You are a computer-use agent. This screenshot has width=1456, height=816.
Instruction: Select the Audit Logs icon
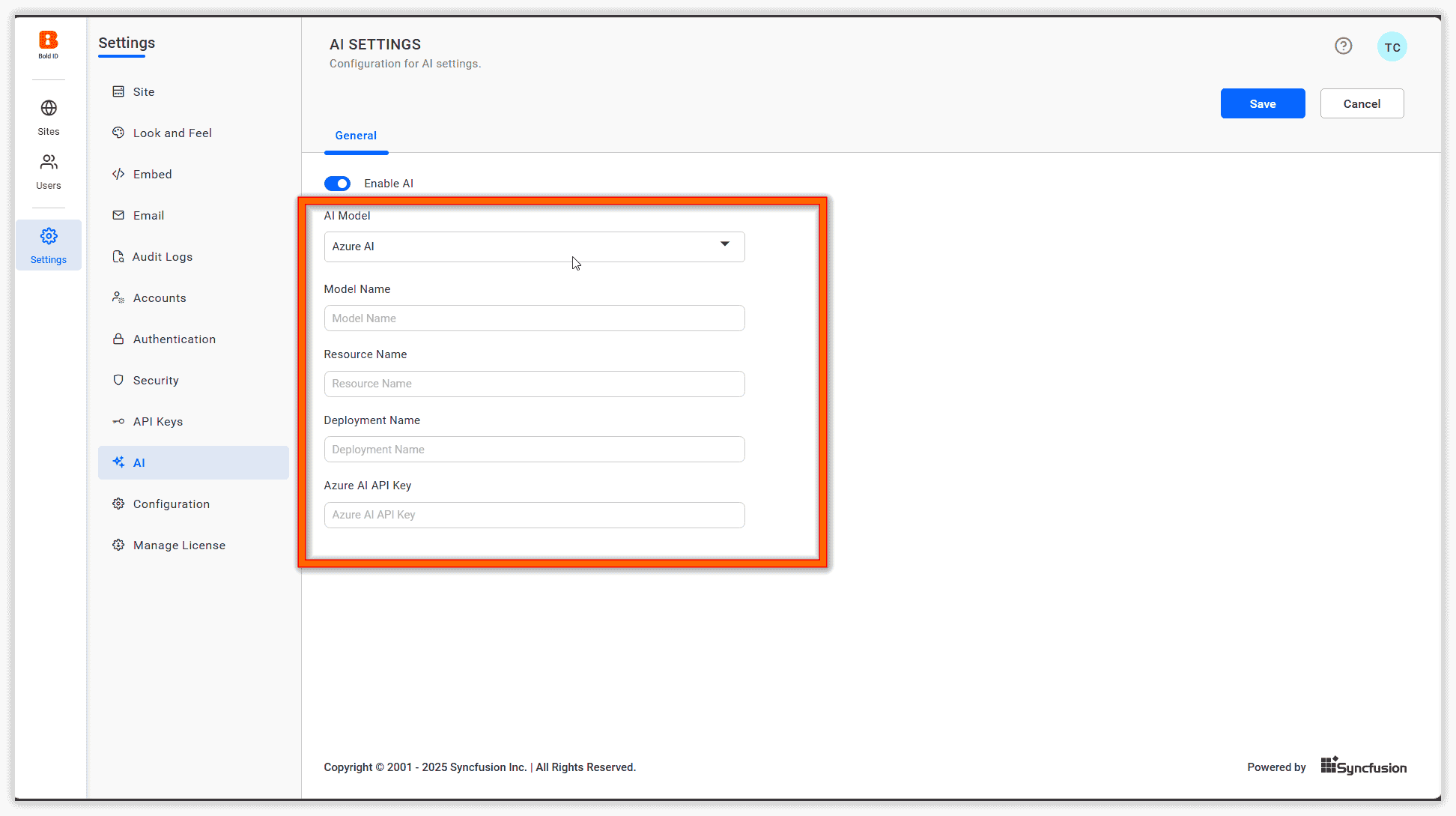(118, 256)
